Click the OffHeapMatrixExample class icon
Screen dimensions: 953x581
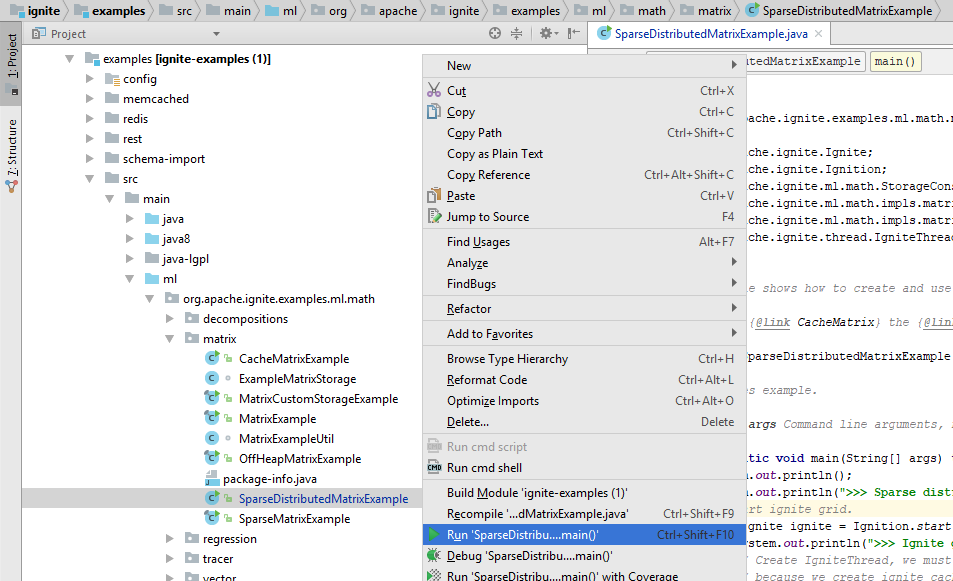click(x=212, y=458)
